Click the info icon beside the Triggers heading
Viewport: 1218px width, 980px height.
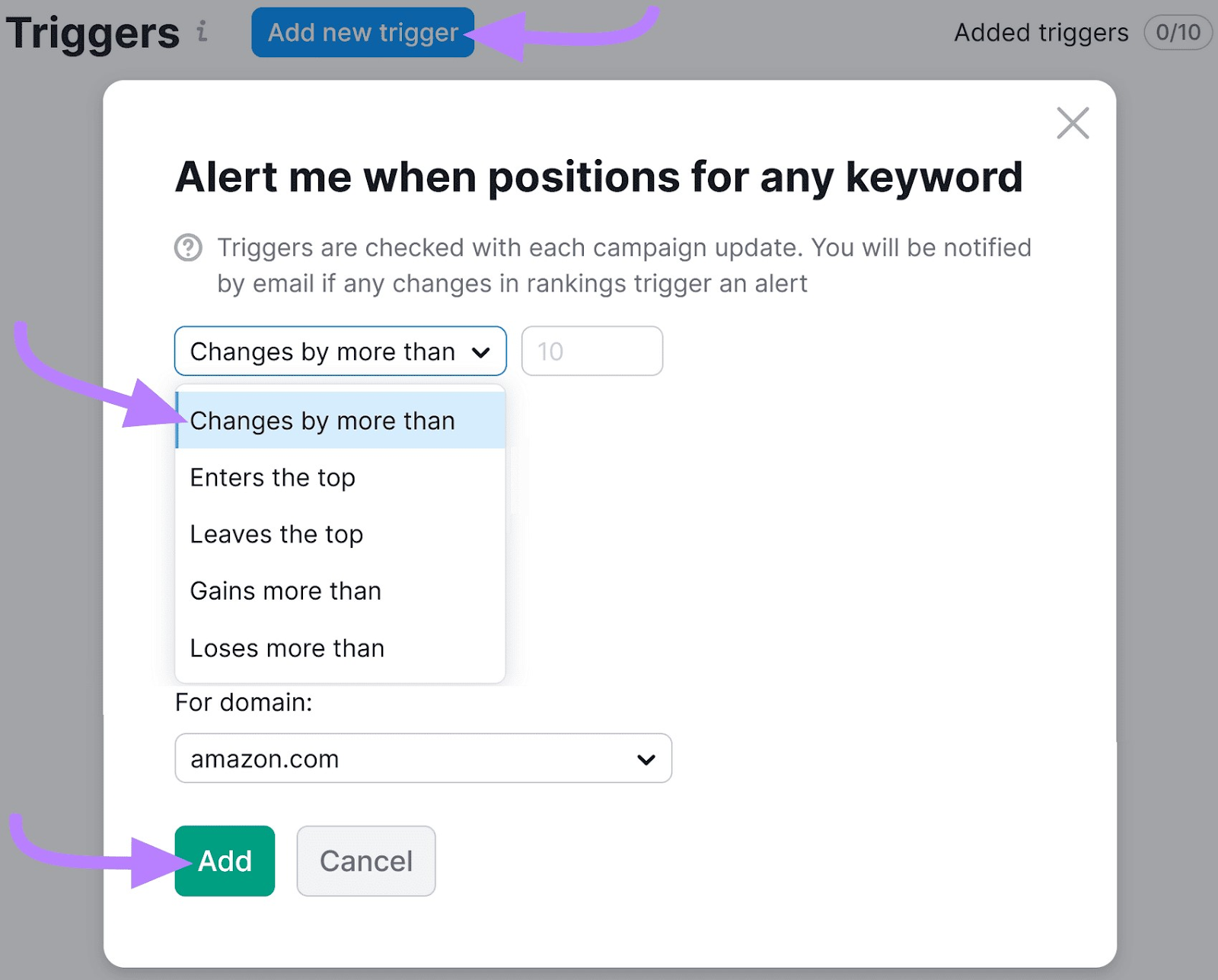pyautogui.click(x=202, y=33)
